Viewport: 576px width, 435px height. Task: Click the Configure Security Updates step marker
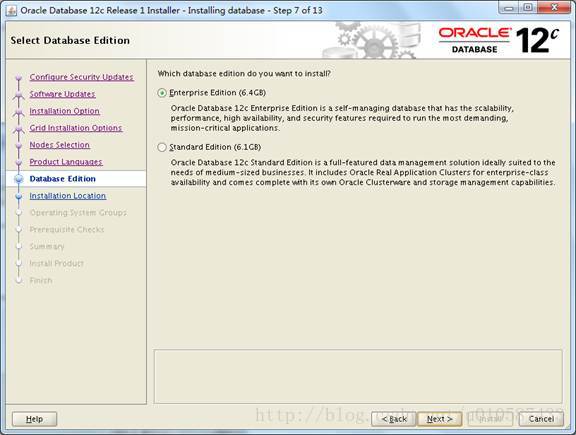click(19, 78)
